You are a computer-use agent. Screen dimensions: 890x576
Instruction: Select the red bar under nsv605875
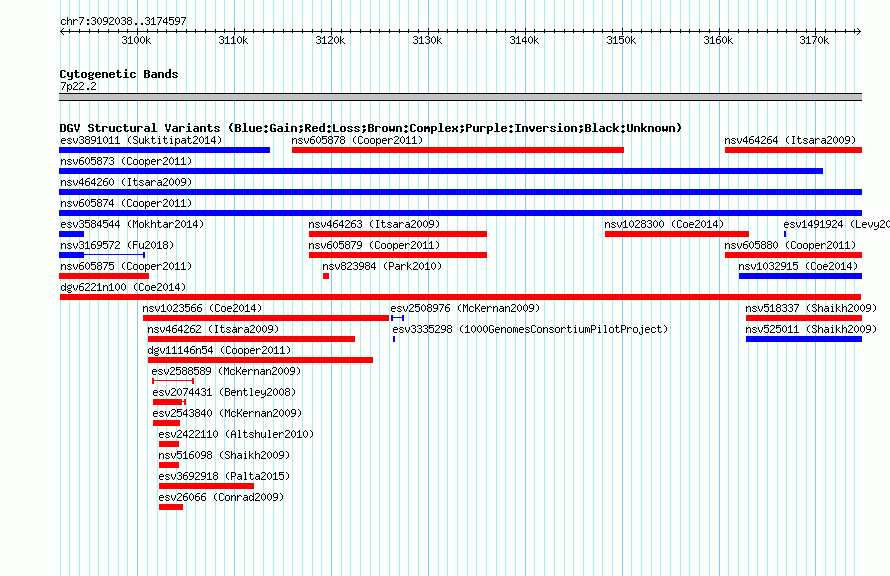104,276
